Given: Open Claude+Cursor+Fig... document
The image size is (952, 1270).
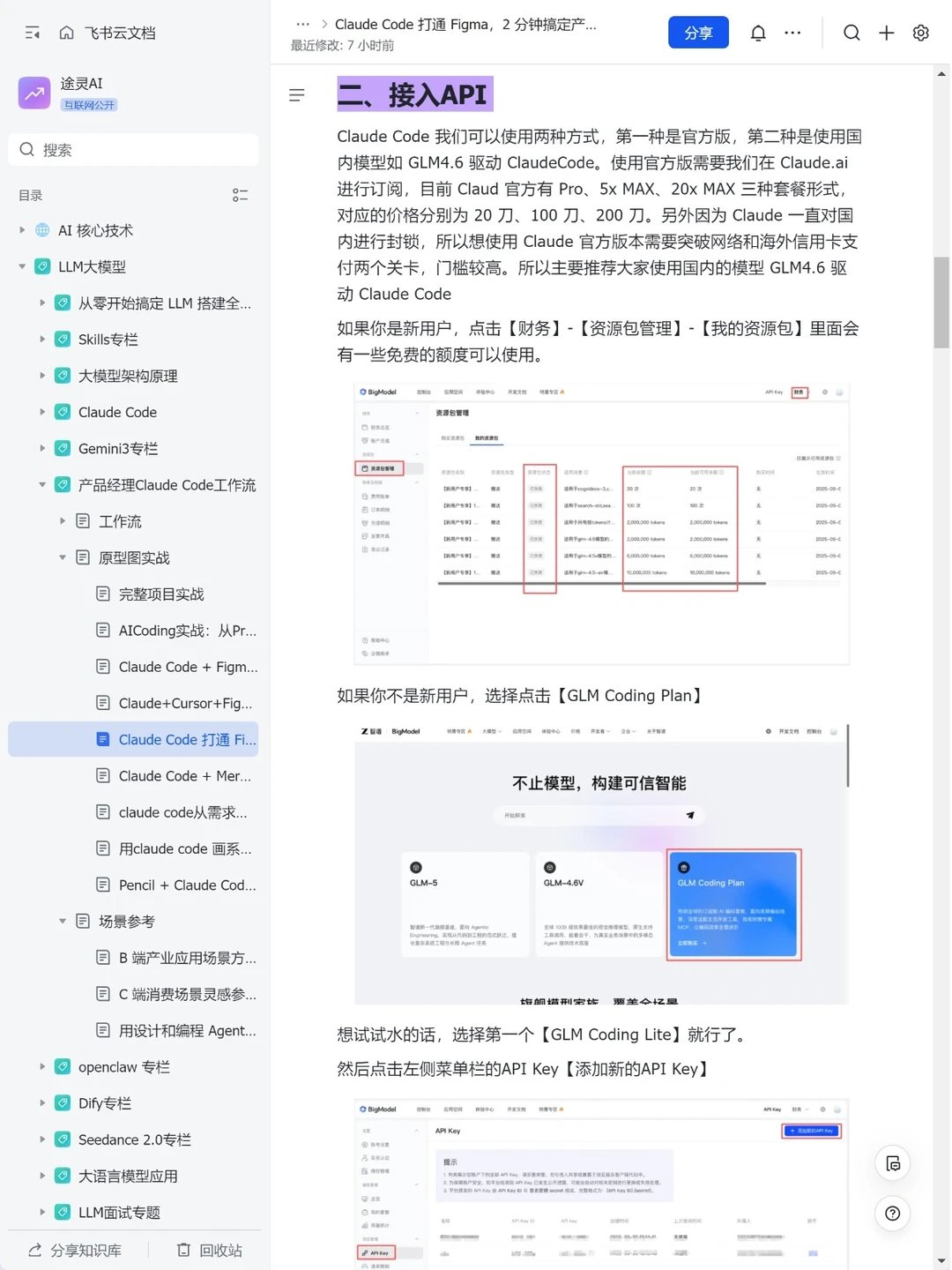Looking at the screenshot, I should [133, 703].
